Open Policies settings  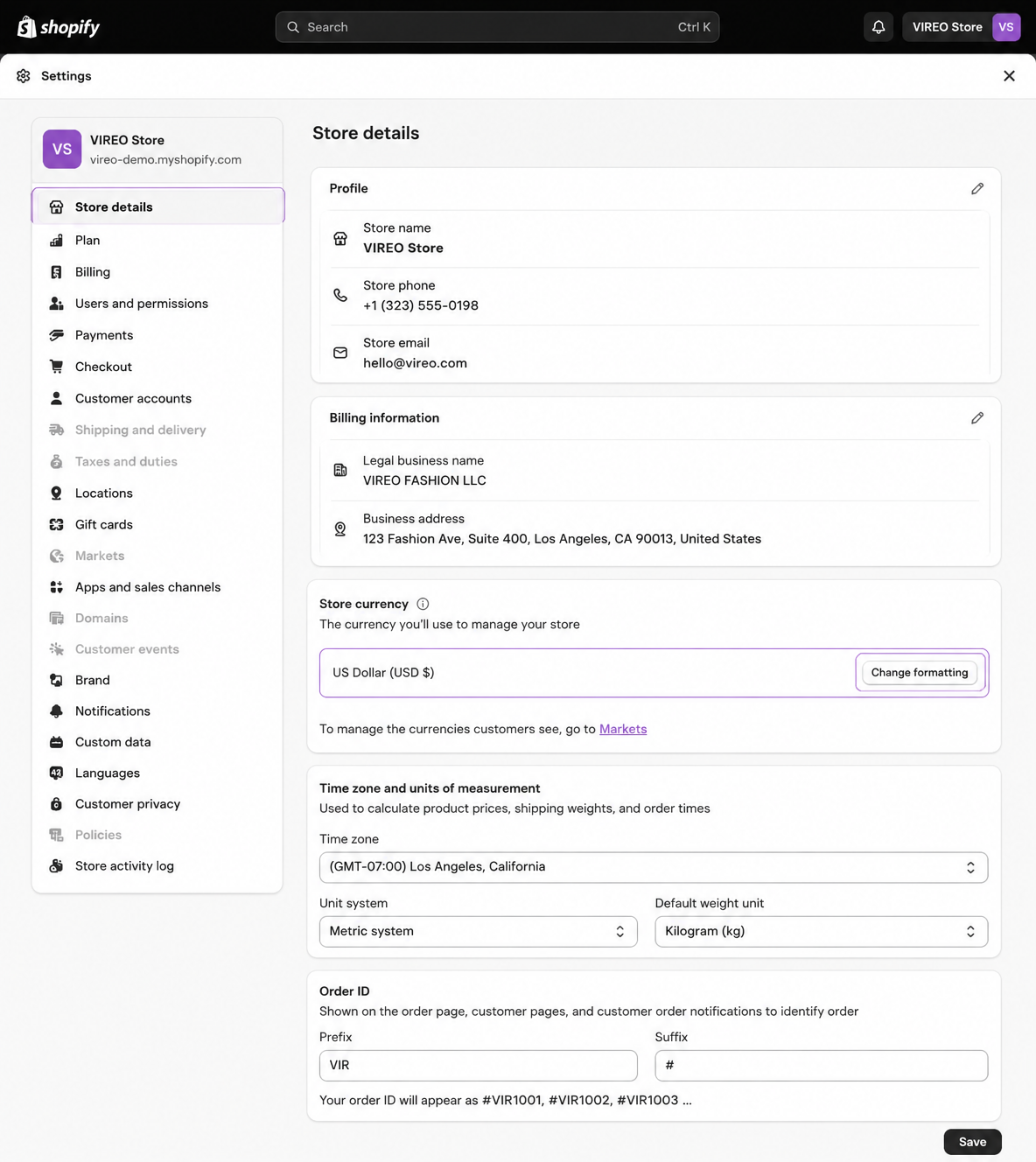tap(98, 835)
